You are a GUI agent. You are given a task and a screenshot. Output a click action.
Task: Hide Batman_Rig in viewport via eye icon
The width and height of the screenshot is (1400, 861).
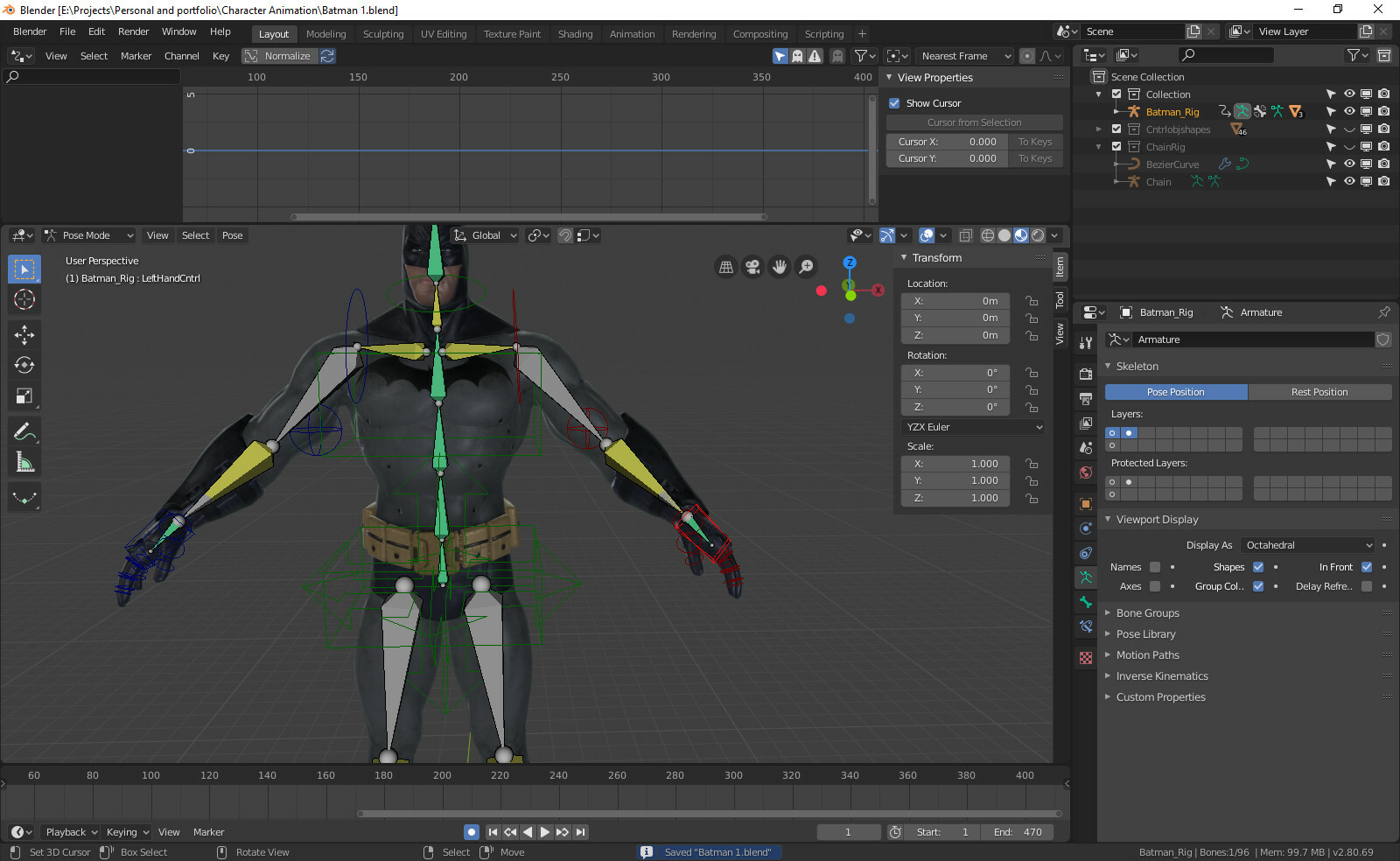1349,112
